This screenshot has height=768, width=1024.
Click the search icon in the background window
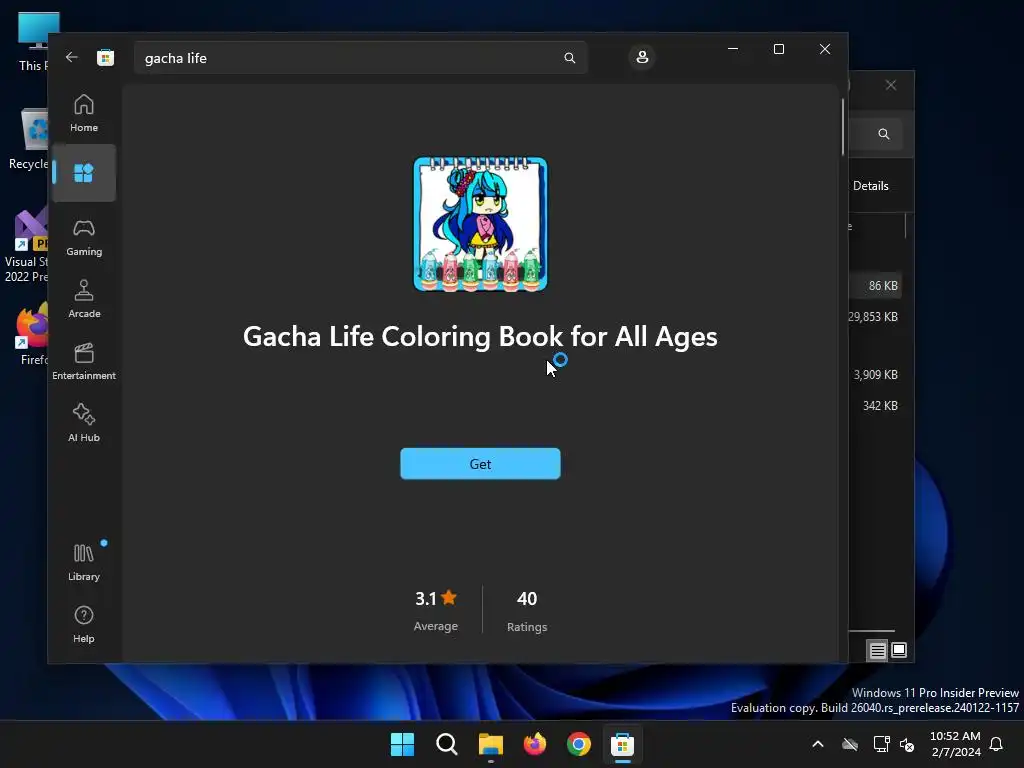pos(884,134)
